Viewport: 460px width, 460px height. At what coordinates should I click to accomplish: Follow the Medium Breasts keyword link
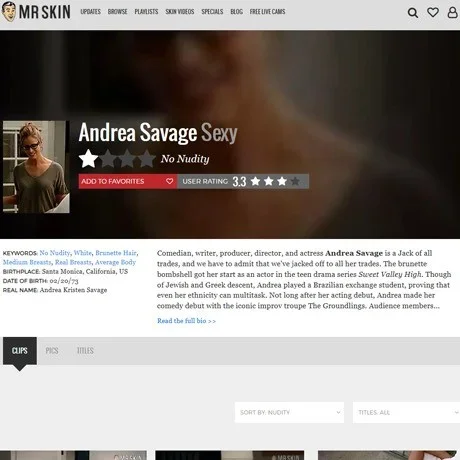(x=27, y=262)
